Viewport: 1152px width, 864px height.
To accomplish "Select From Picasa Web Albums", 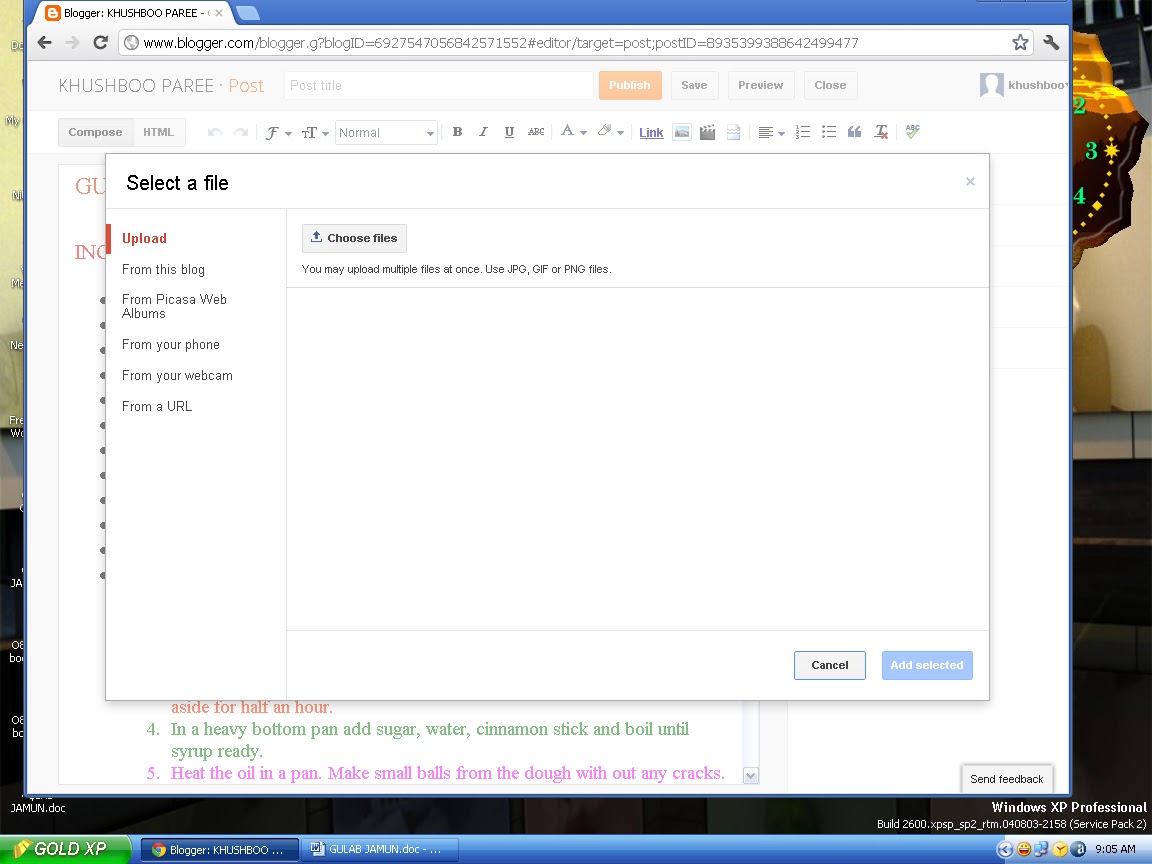I will pos(174,306).
